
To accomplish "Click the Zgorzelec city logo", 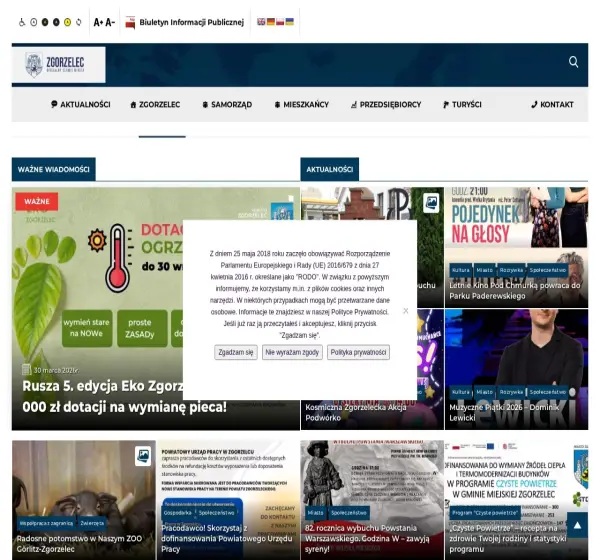I will point(59,65).
